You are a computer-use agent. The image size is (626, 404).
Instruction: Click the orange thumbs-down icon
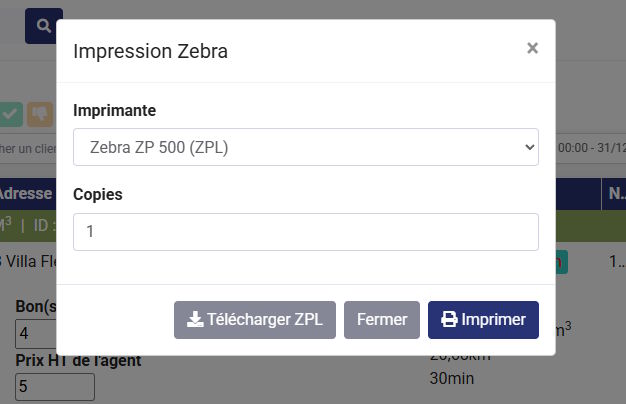pos(40,114)
